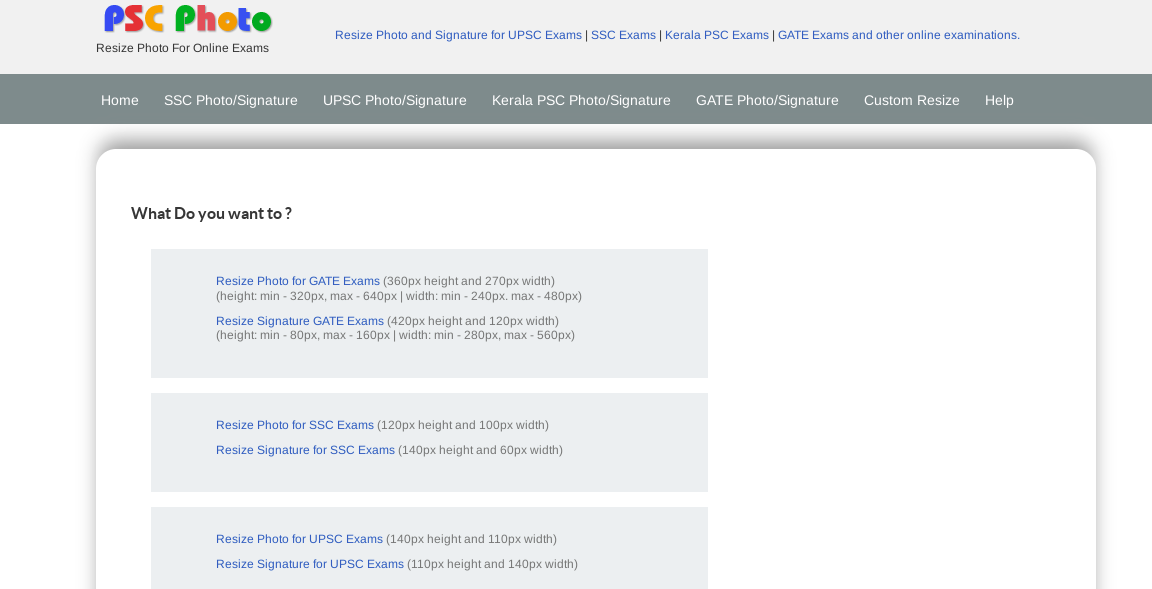Click the SSC Exams header link
Image resolution: width=1152 pixels, height=589 pixels.
pos(623,35)
